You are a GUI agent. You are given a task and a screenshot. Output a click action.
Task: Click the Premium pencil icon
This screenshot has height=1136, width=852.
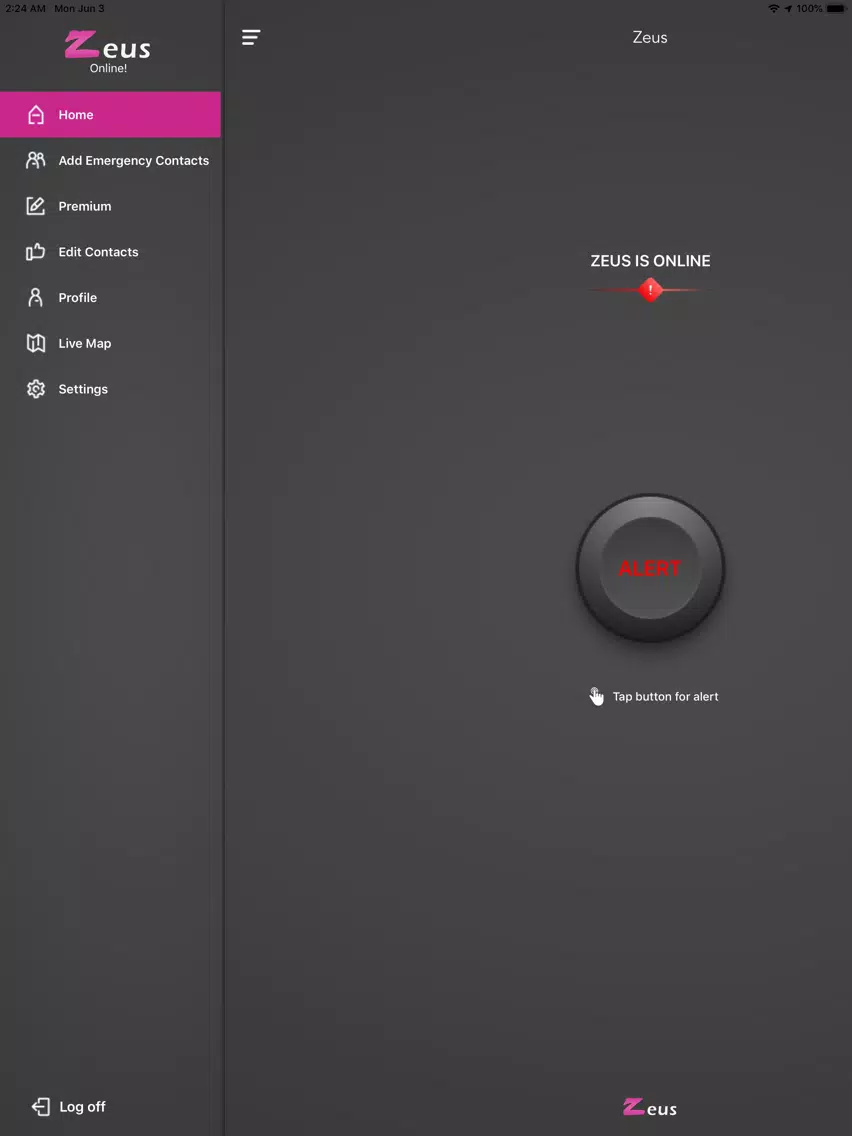36,206
